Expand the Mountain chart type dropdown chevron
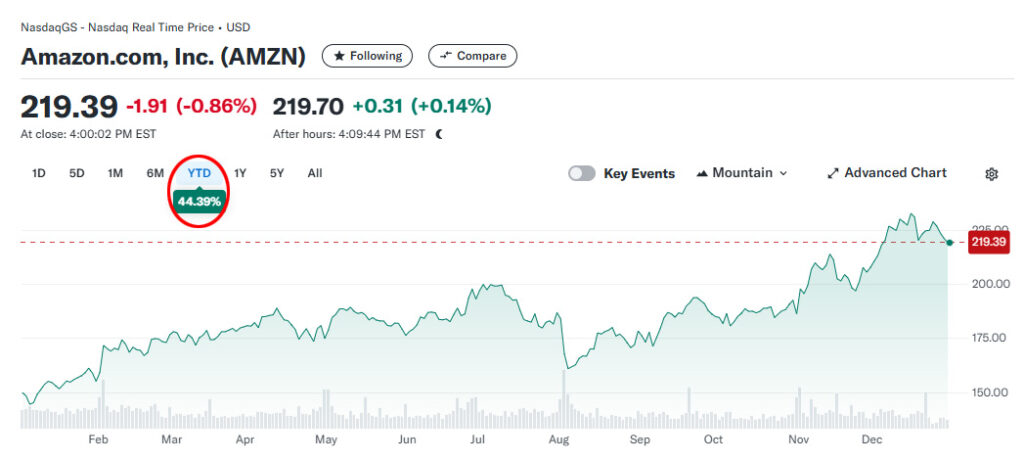The width and height of the screenshot is (1024, 461). (x=784, y=174)
